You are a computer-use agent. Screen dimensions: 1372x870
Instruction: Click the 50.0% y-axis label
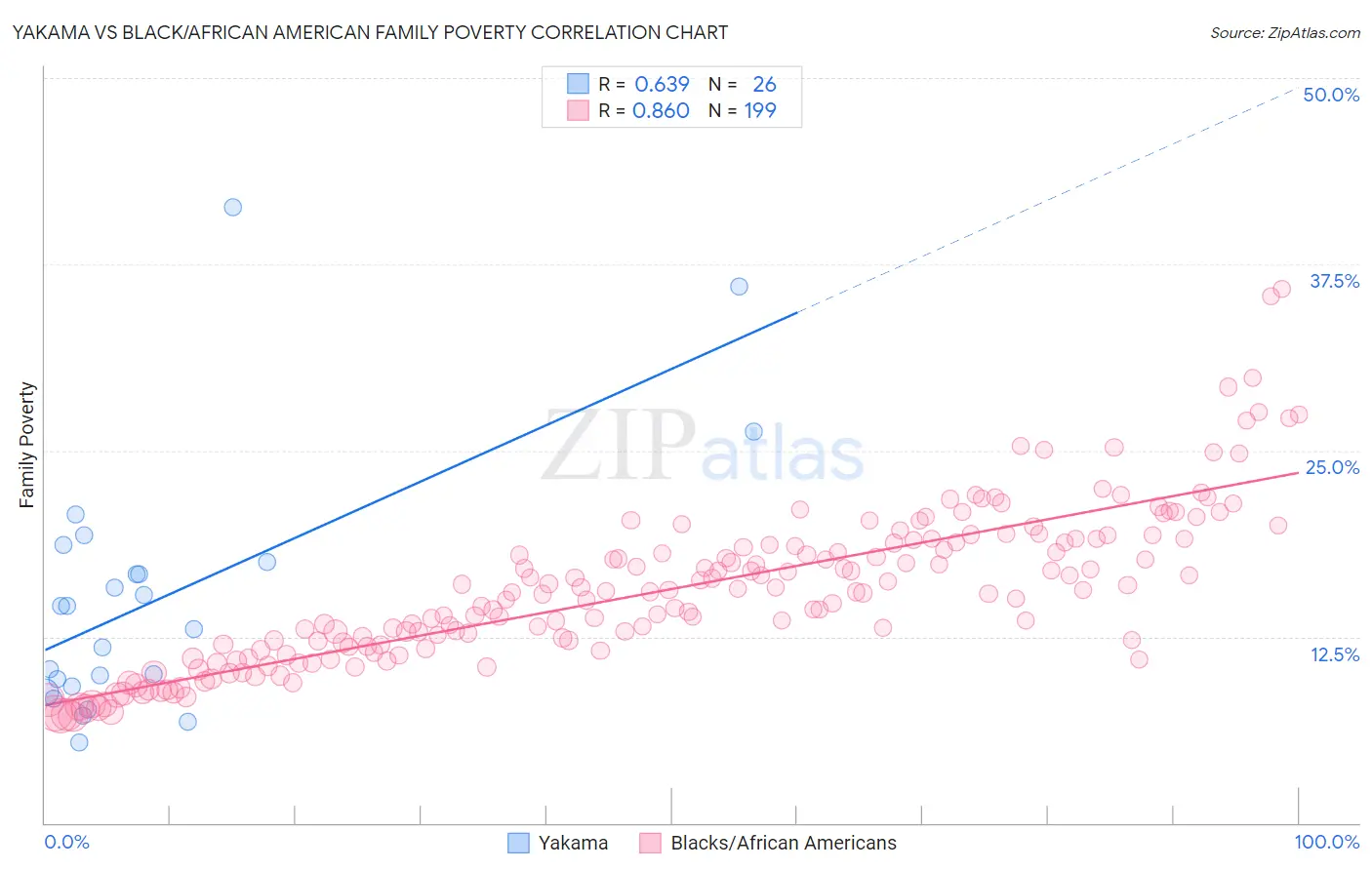(x=1331, y=95)
